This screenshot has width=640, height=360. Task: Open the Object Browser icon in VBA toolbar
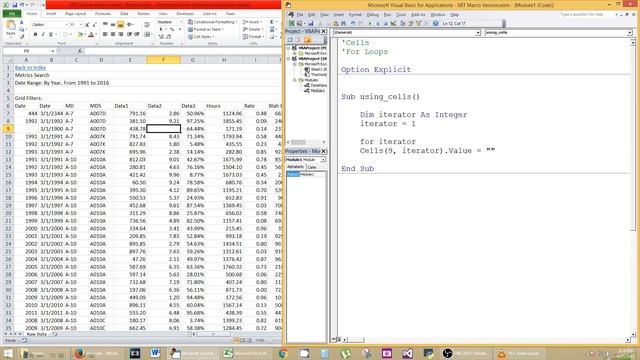418,23
